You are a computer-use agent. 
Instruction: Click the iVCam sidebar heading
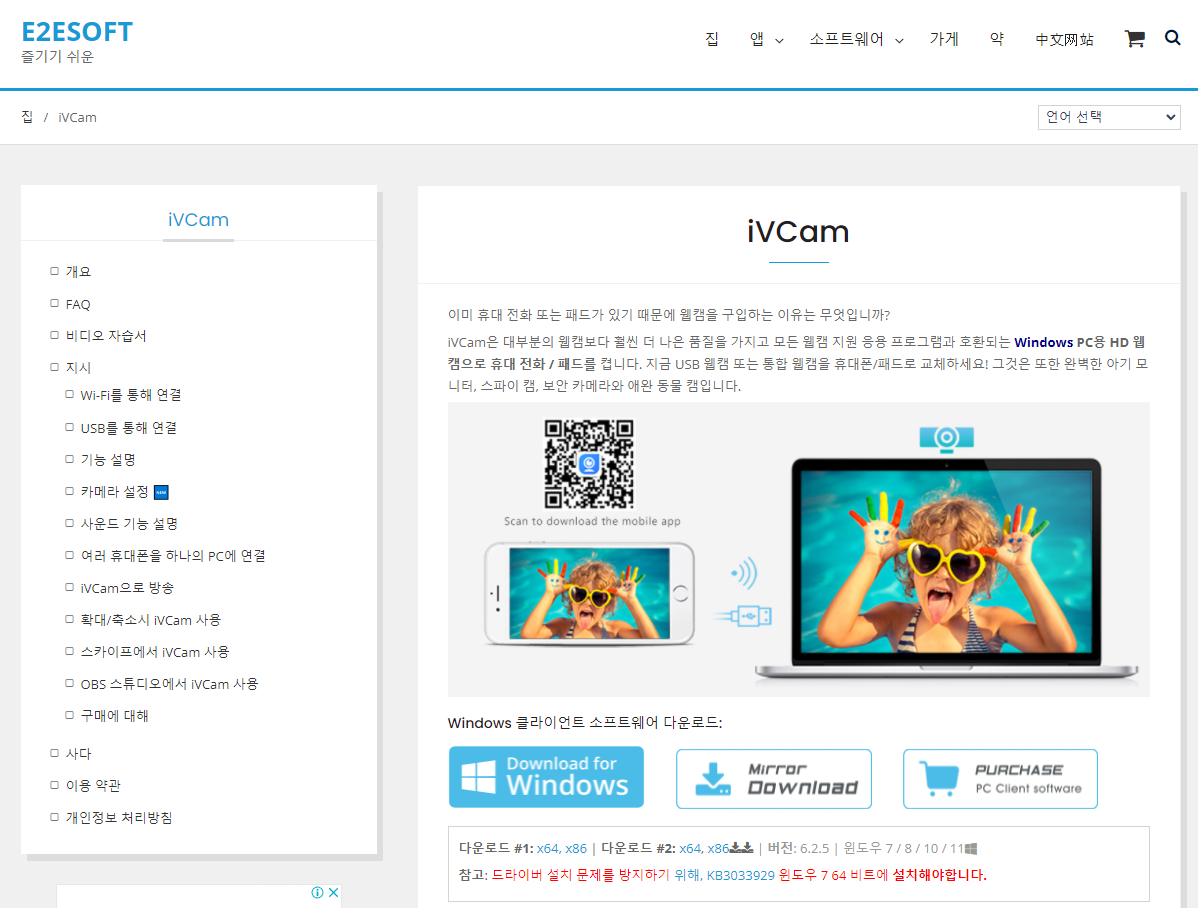199,220
